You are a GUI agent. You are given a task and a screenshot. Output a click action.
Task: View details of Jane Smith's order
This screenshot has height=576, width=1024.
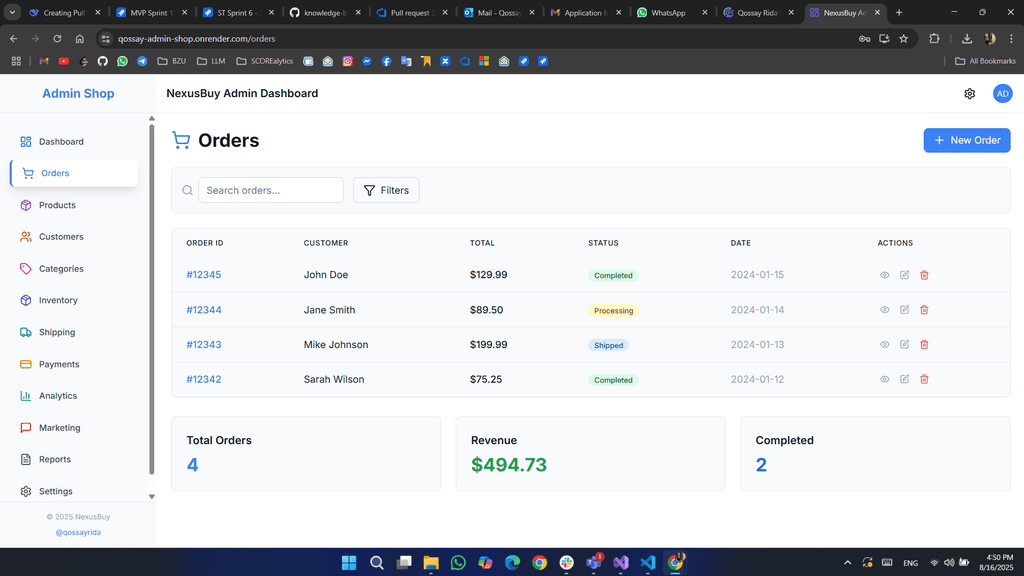tap(884, 310)
